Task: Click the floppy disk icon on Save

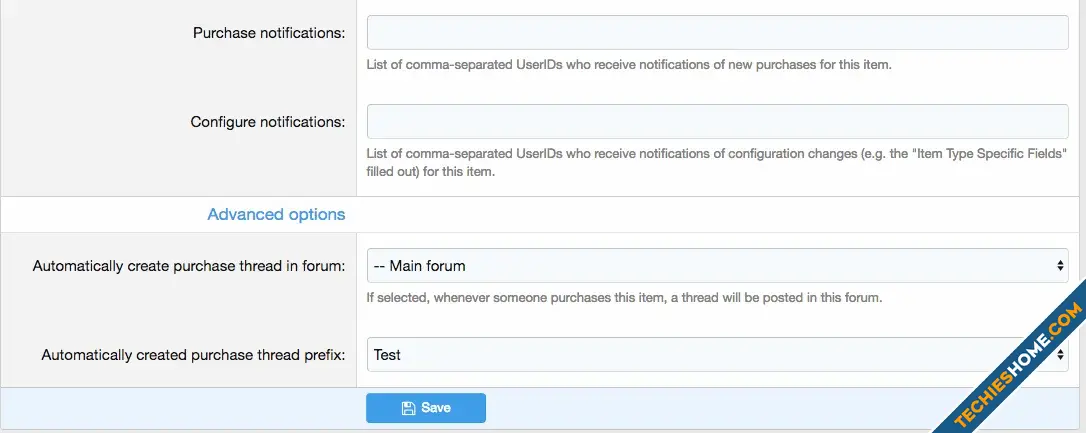Action: pyautogui.click(x=408, y=408)
